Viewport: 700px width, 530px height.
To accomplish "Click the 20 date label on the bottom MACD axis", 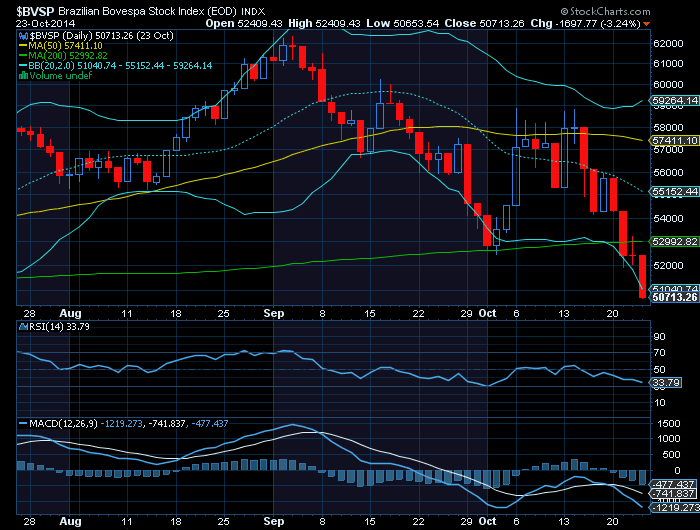I will 612,522.
